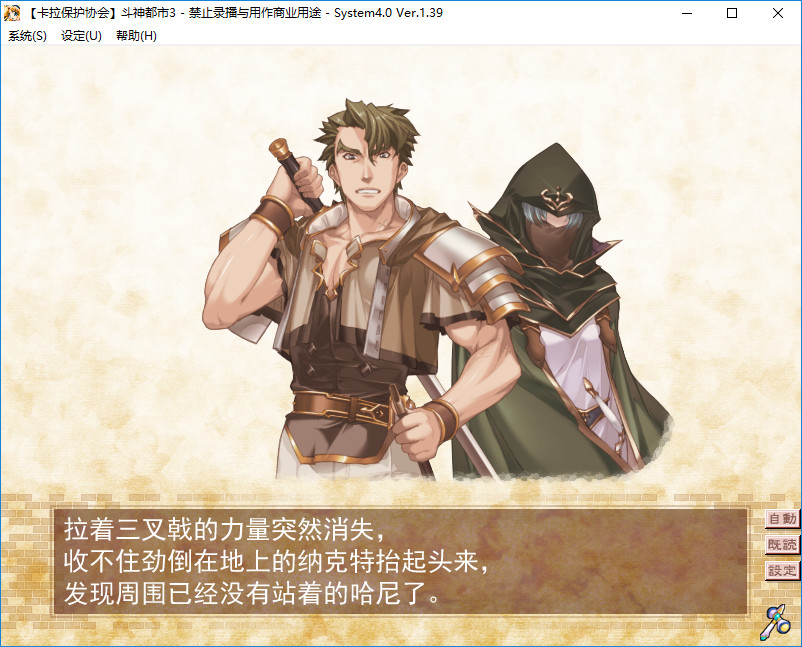Open the 設定 settings button beside dialogue

782,570
